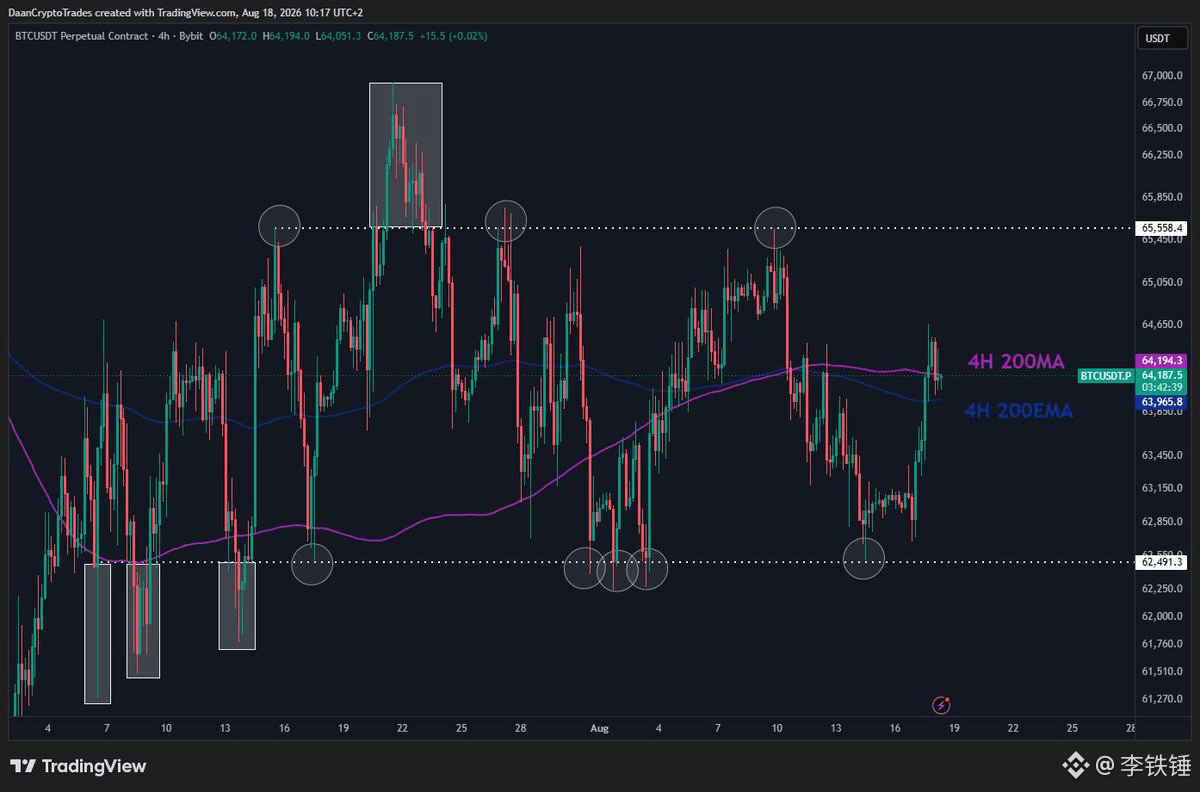Screen dimensions: 1200x792
Task: Select the BTCUSDT Perpetual Contract symbol title
Action: pos(83,36)
